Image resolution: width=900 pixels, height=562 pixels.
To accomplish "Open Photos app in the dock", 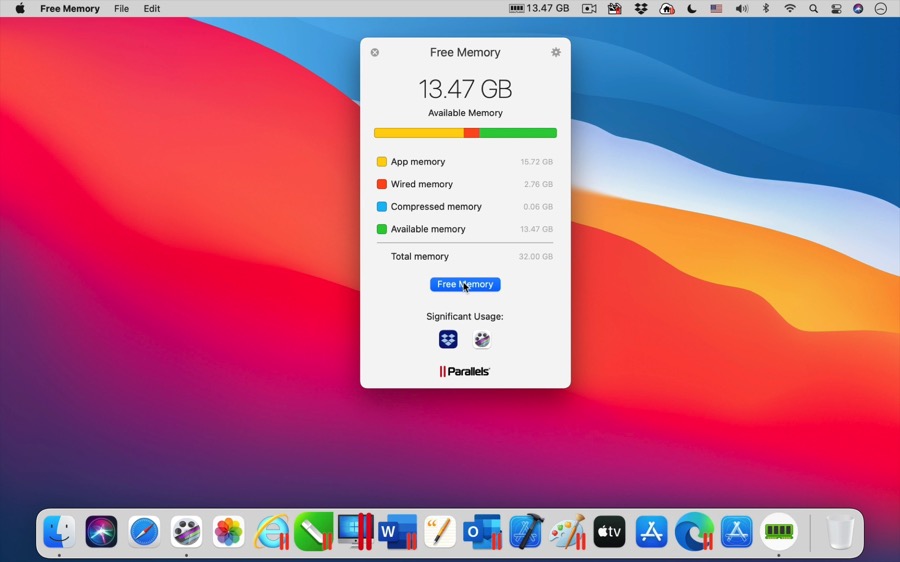I will 229,532.
